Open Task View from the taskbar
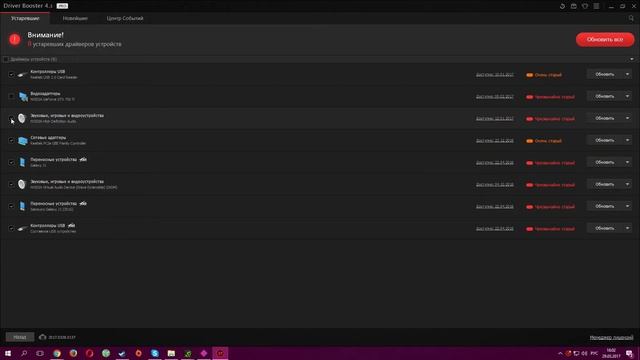 point(40,353)
